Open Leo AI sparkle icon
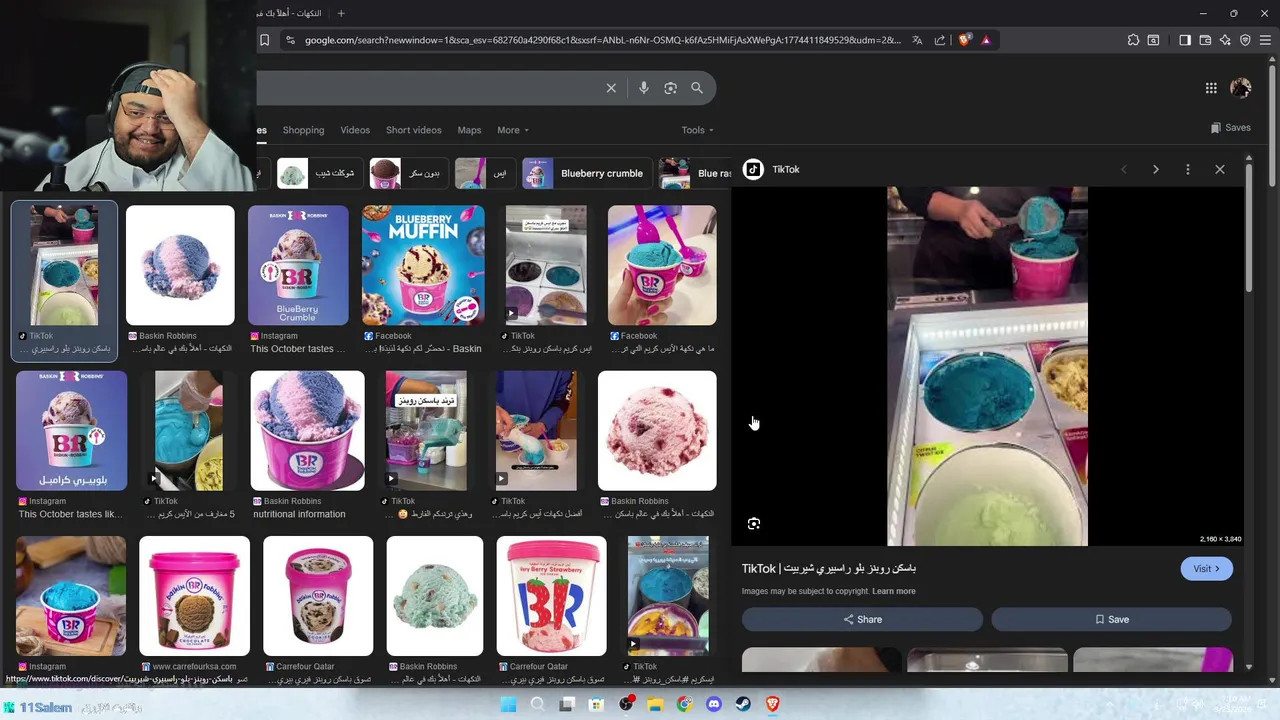This screenshot has height=720, width=1280. 1225,40
